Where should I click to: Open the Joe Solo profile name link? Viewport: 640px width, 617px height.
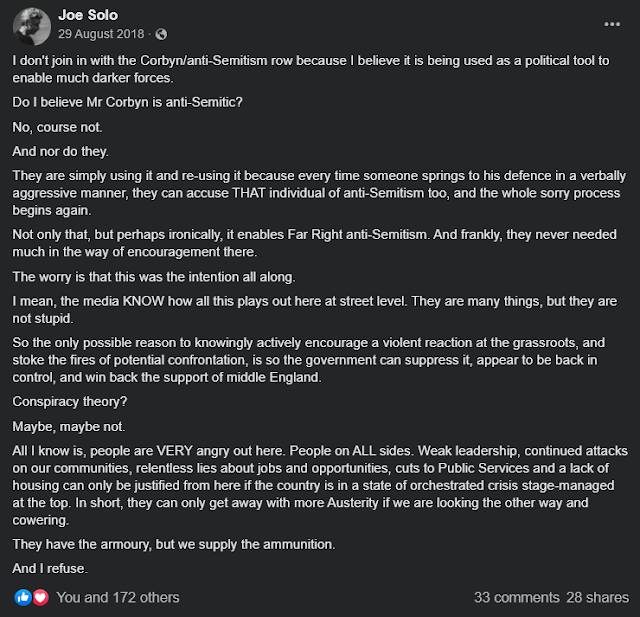[88, 15]
